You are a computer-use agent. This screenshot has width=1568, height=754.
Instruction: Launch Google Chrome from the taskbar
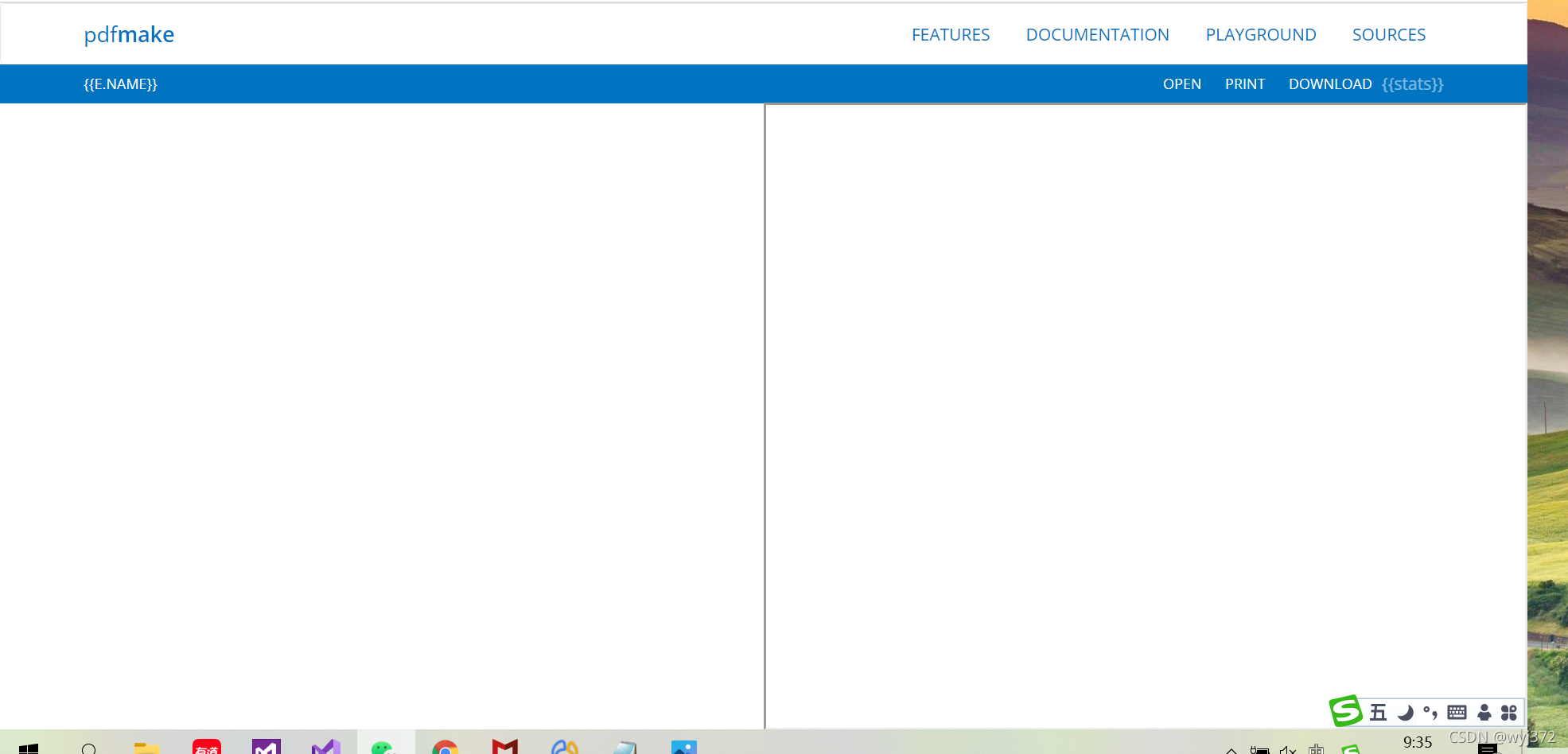click(x=445, y=748)
